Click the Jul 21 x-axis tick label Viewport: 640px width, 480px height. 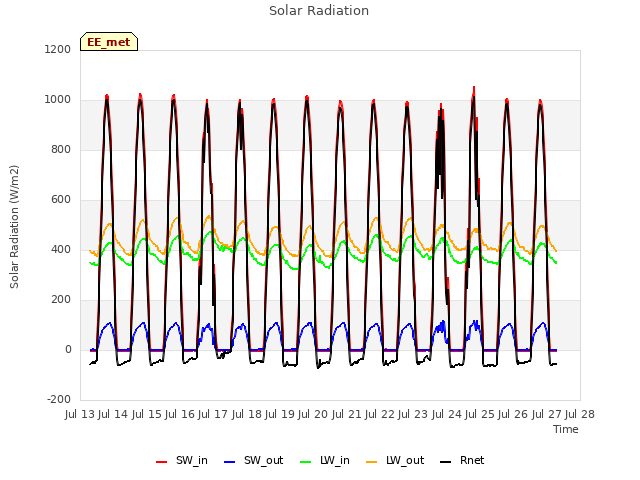pyautogui.click(x=347, y=414)
